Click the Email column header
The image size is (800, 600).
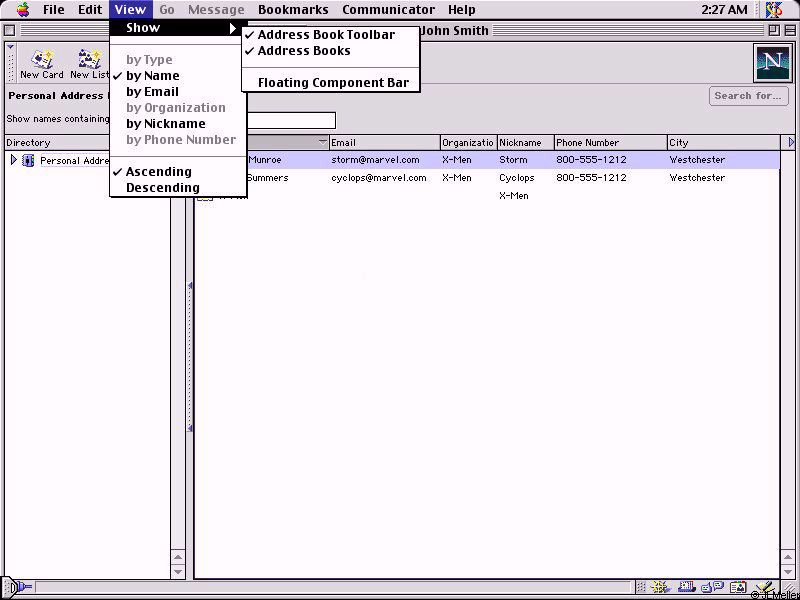(384, 143)
